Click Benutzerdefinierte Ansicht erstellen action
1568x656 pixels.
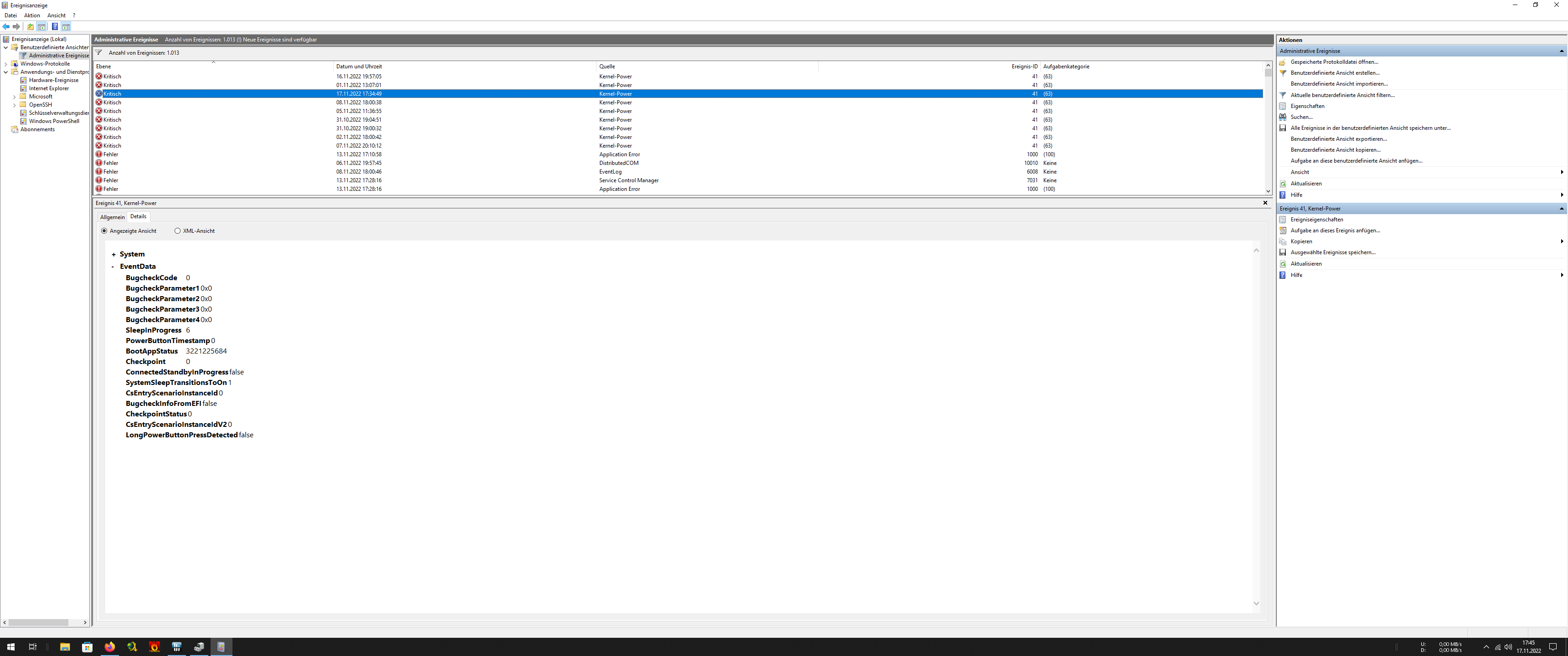pos(1334,73)
